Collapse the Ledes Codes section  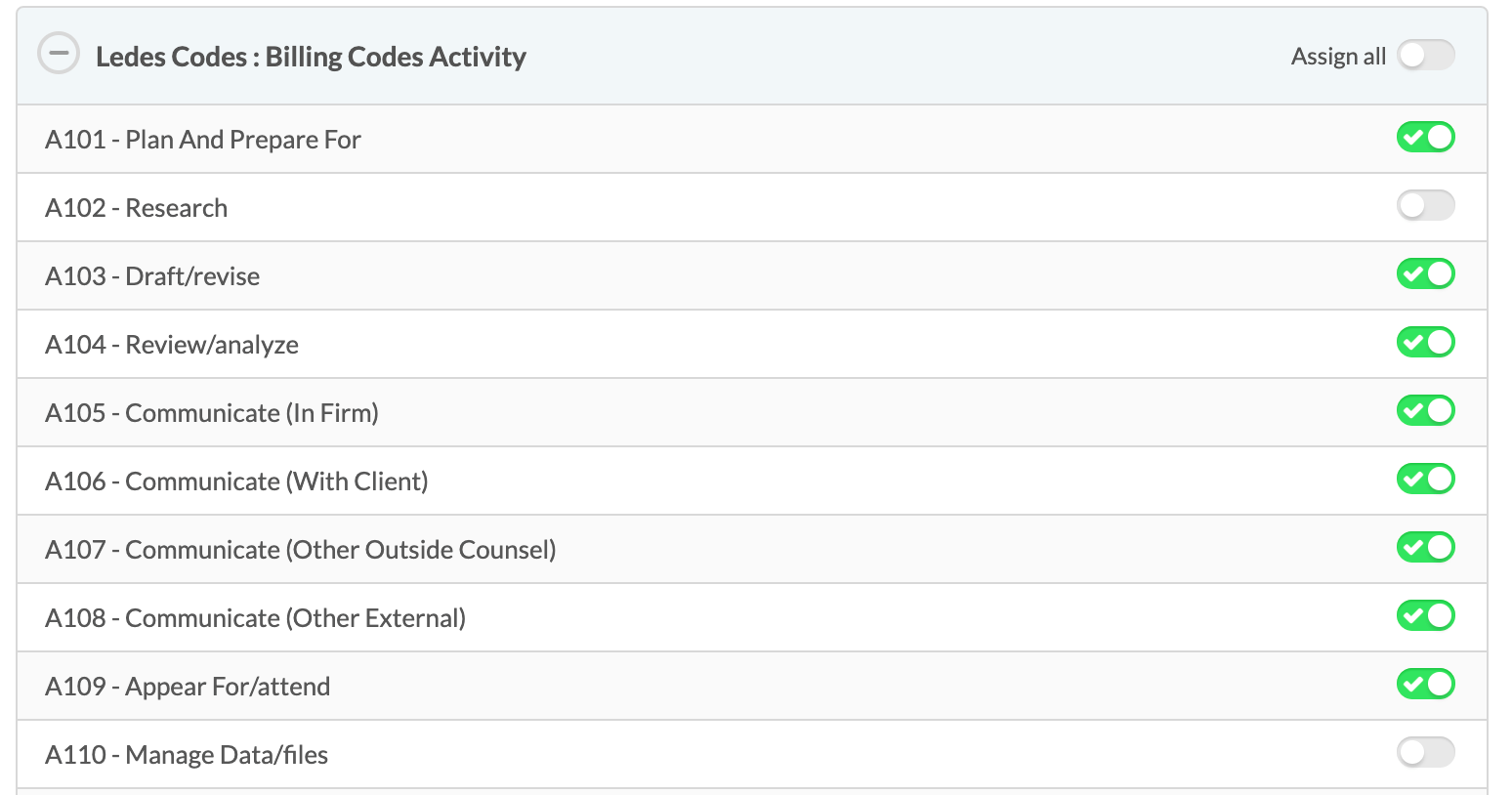(59, 54)
